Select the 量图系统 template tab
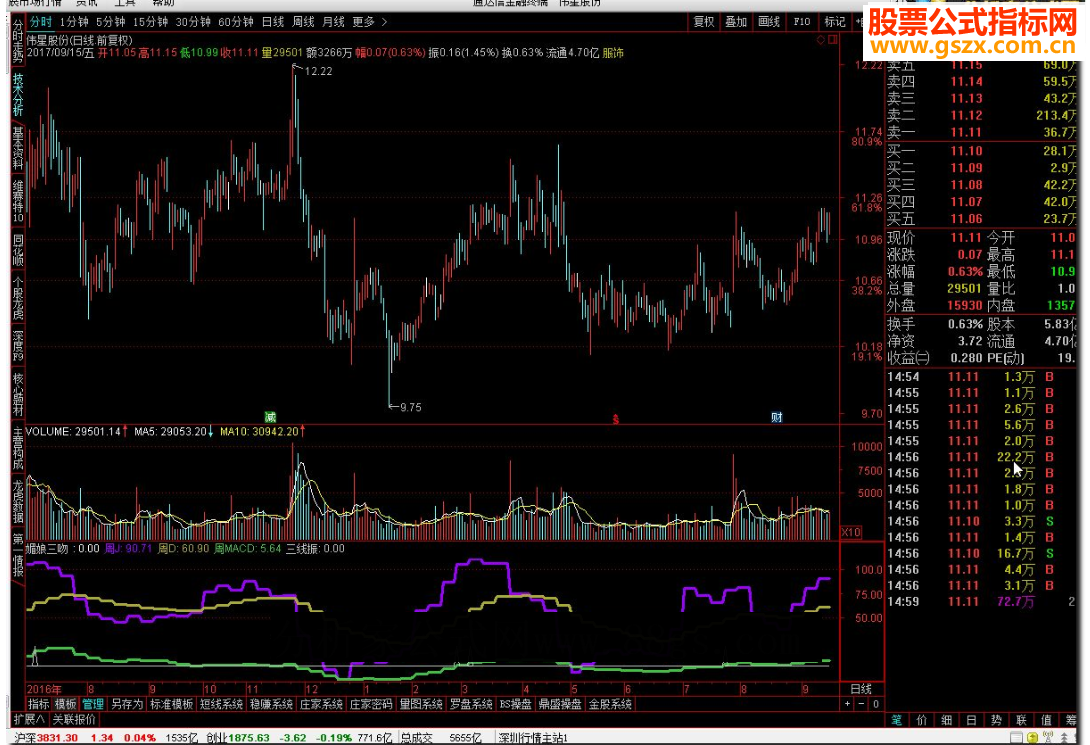 (x=421, y=704)
